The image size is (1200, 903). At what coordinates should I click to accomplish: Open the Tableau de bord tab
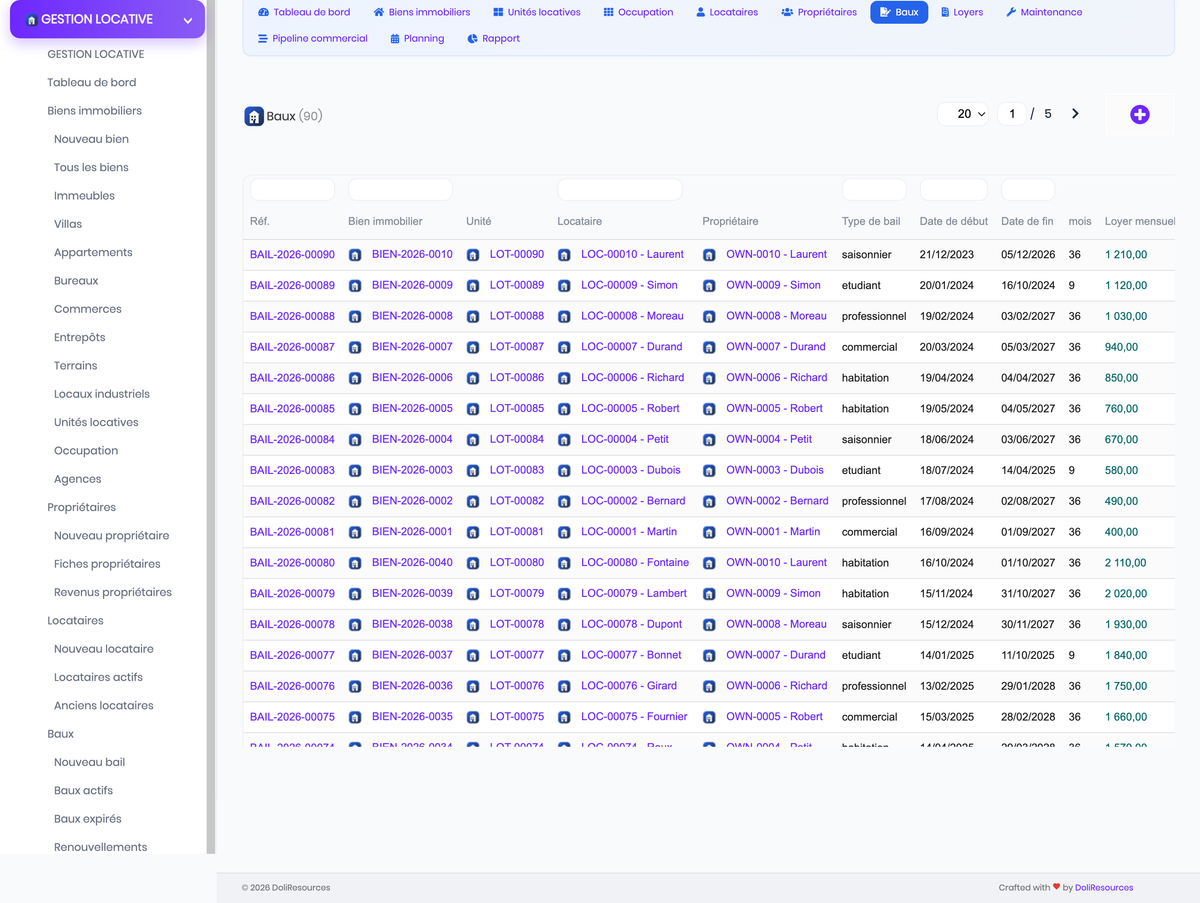click(304, 12)
